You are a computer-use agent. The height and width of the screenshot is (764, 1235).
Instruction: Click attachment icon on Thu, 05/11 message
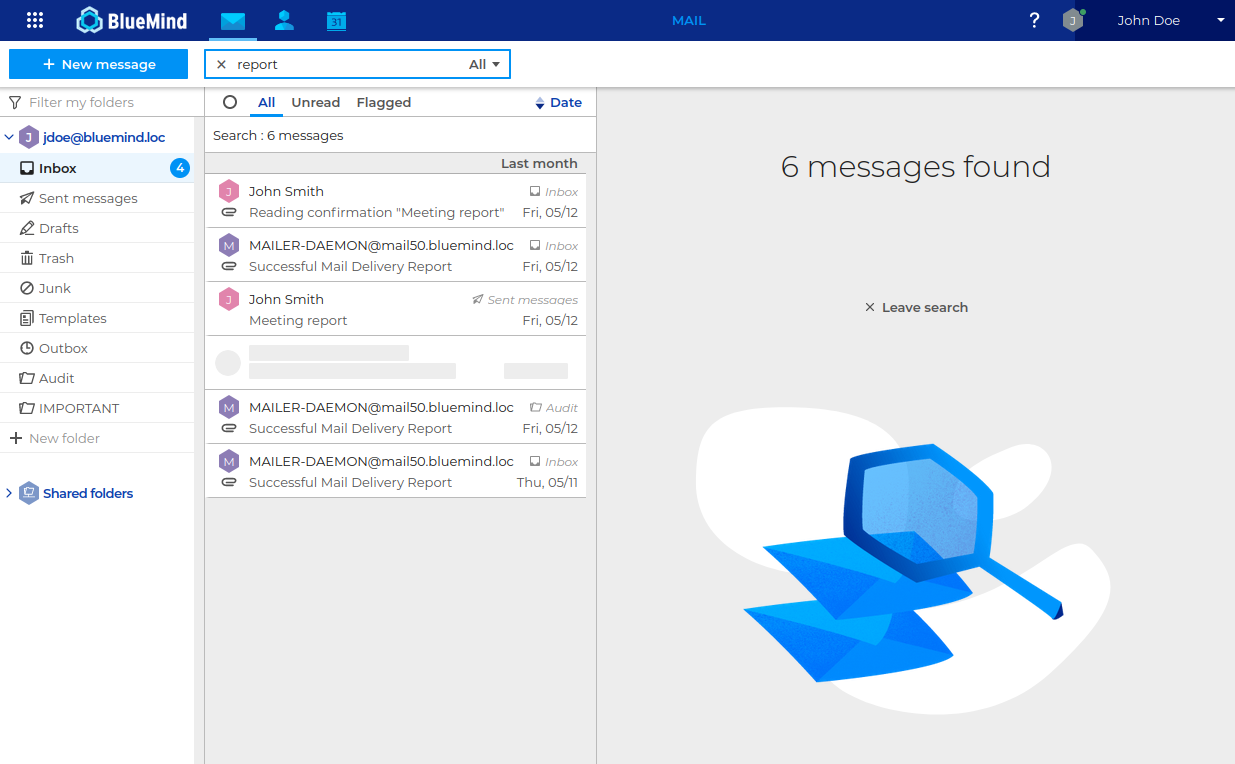(229, 483)
